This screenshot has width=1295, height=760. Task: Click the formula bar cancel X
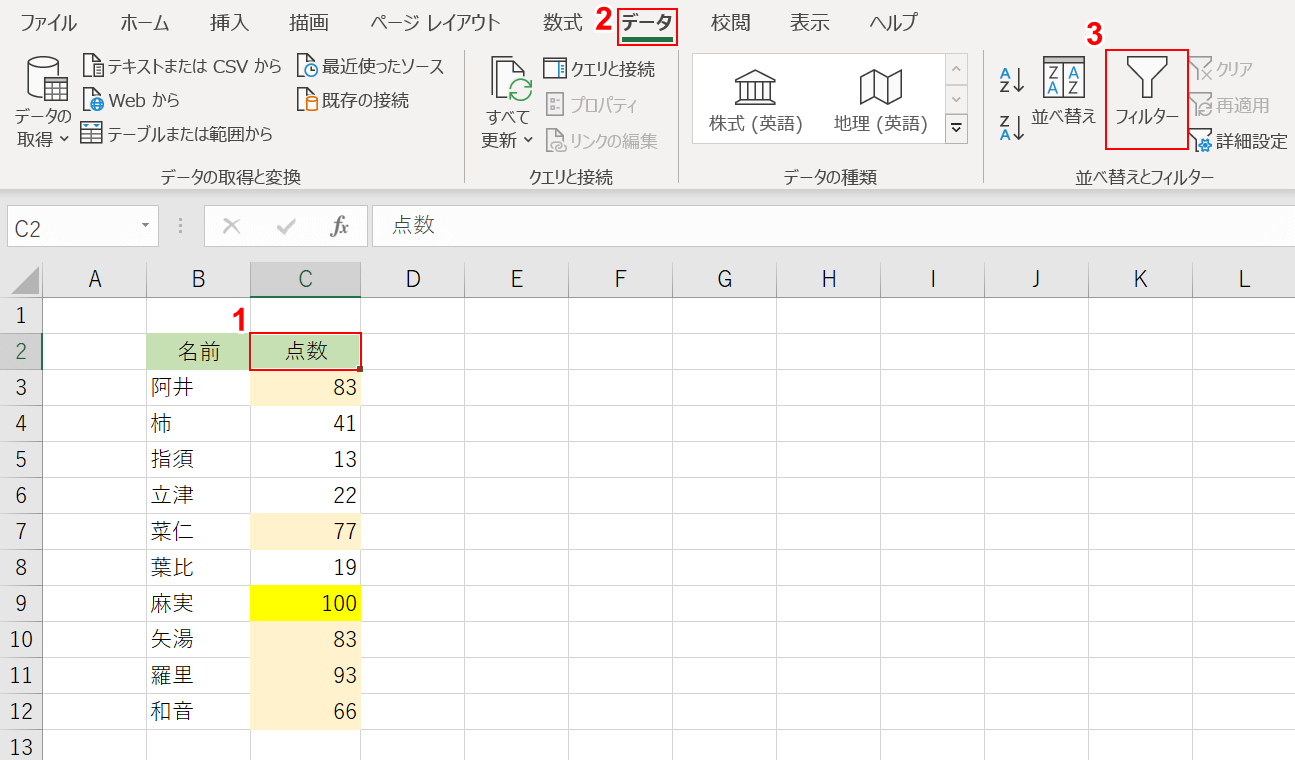coord(232,227)
